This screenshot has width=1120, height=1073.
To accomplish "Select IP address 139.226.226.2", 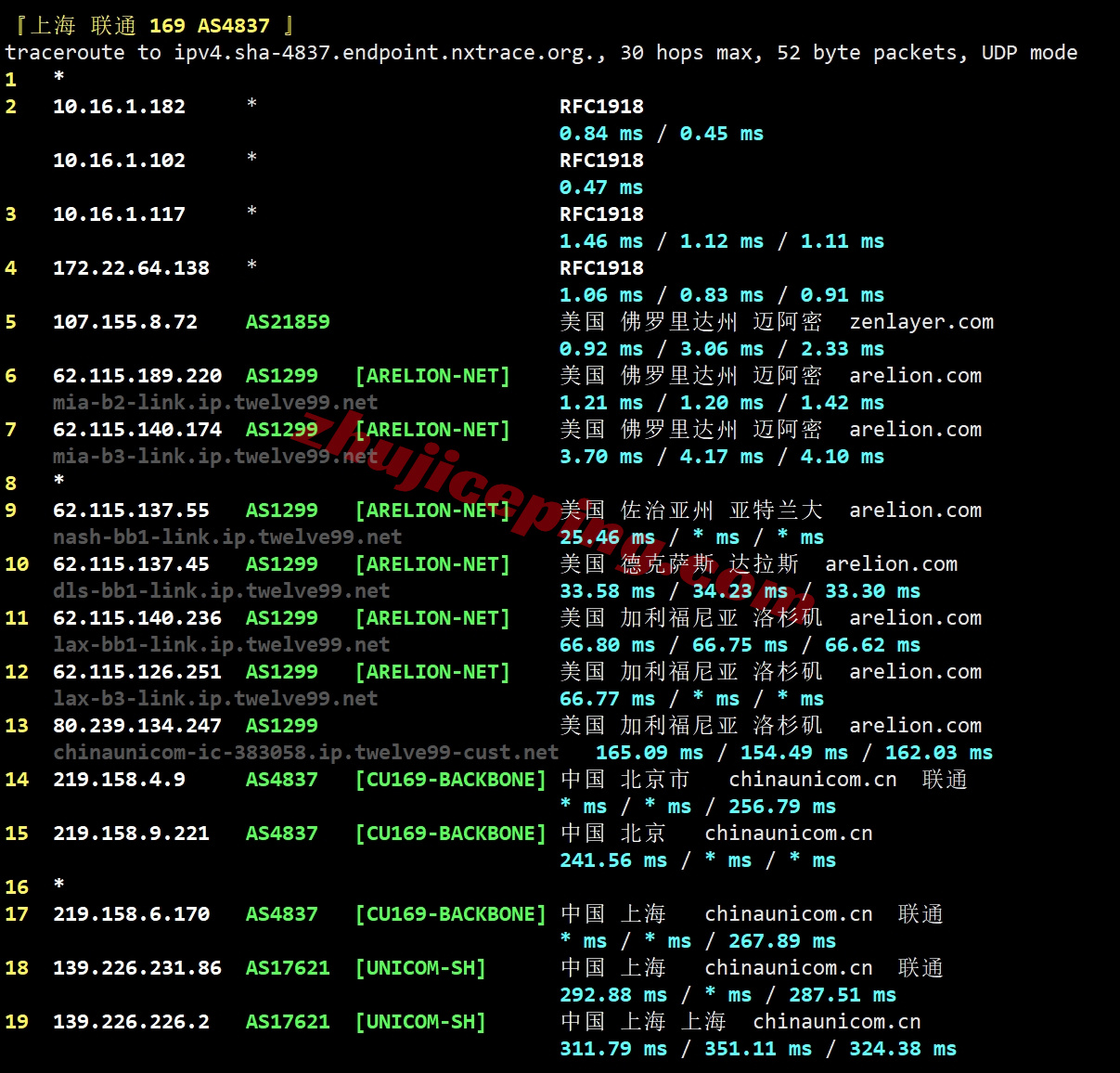I will (131, 1022).
